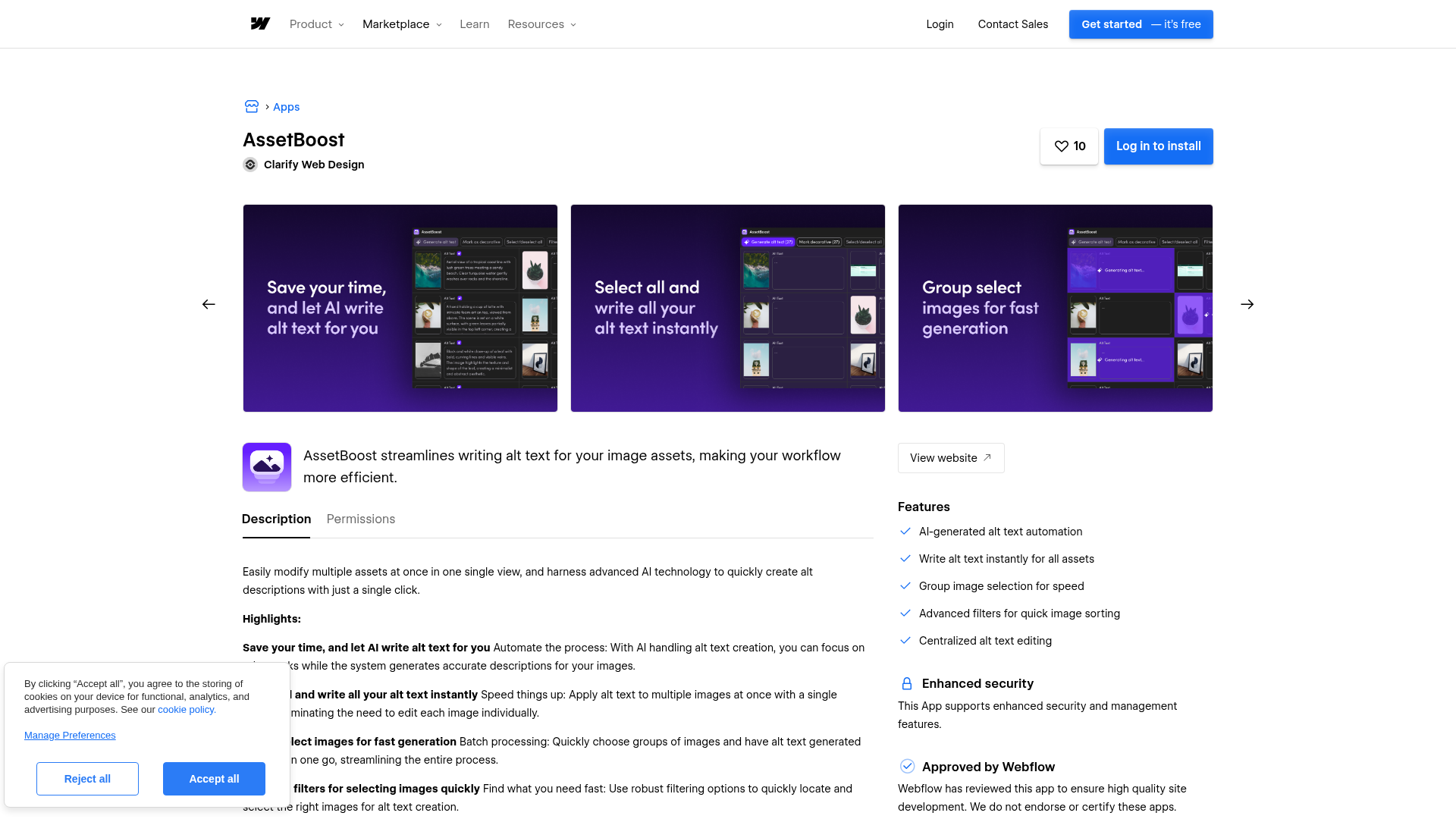Expand the Product dropdown menu
The width and height of the screenshot is (1456, 819).
pos(316,24)
